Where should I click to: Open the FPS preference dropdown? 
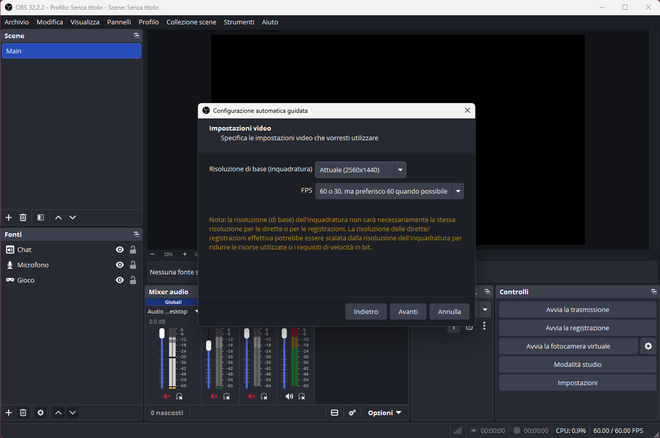click(389, 191)
